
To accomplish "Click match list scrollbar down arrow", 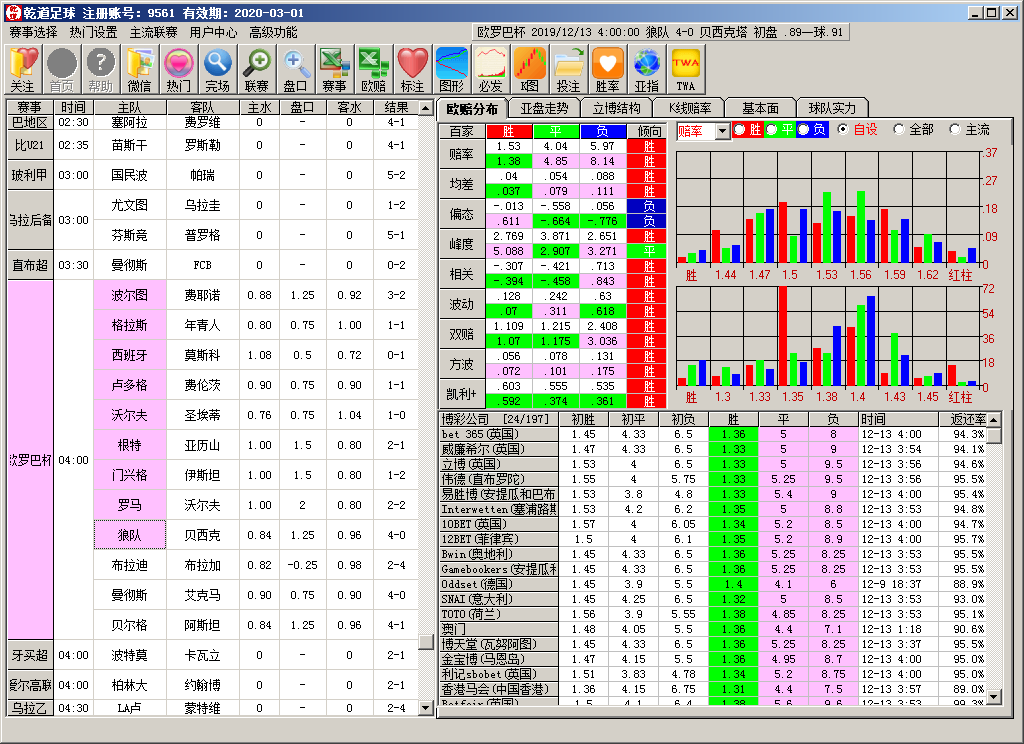I will click(426, 707).
